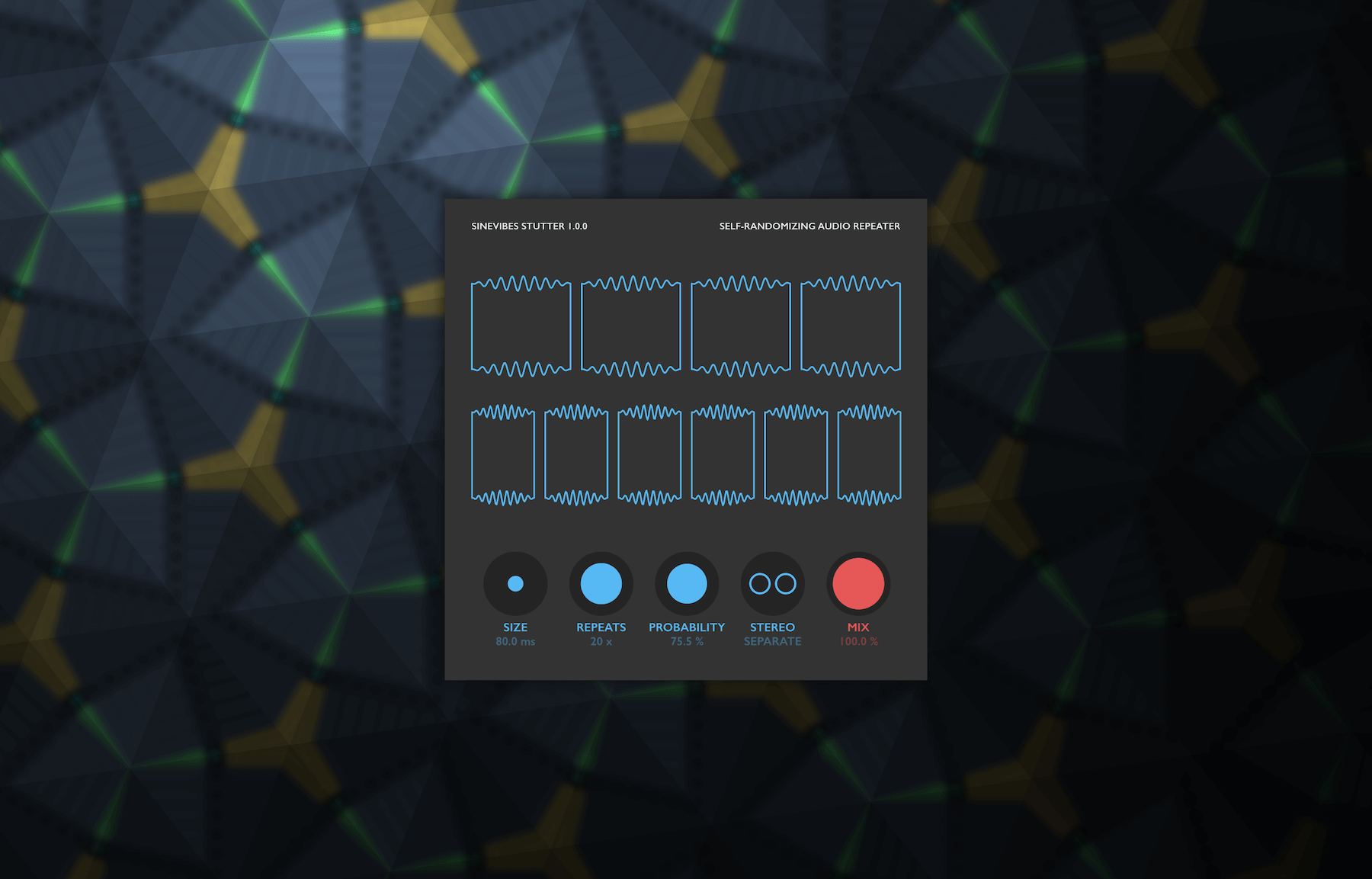Select the third waveform box in top row
Screen dimensions: 1372x879
(x=741, y=326)
